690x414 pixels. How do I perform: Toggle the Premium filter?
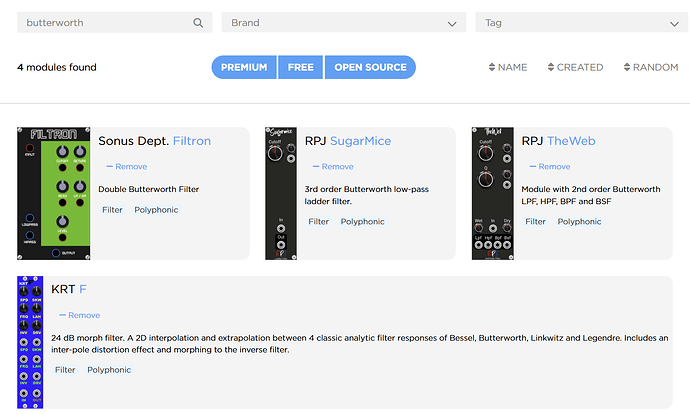244,67
